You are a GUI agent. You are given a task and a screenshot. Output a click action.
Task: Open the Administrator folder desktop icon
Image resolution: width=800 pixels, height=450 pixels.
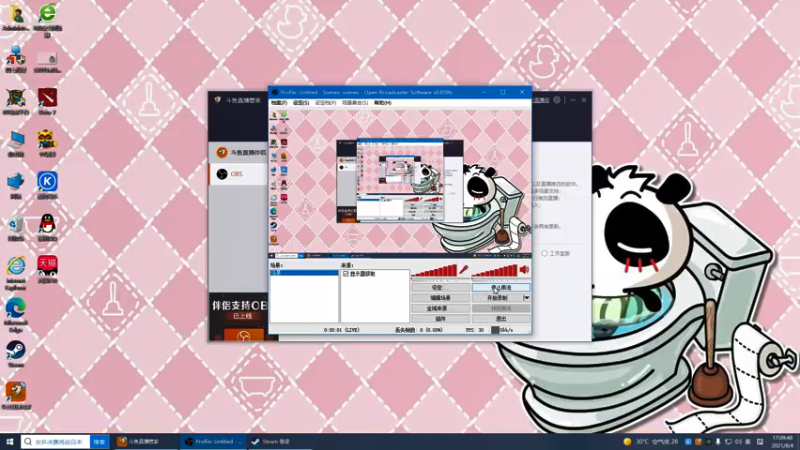click(x=16, y=18)
